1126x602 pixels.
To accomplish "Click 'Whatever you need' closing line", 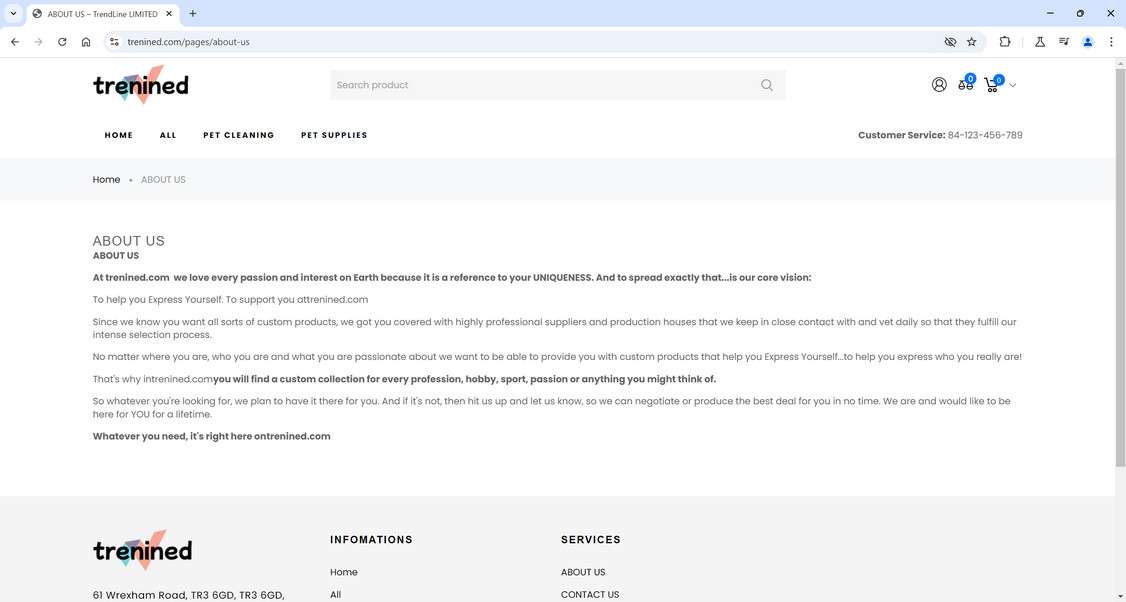I will point(212,436).
